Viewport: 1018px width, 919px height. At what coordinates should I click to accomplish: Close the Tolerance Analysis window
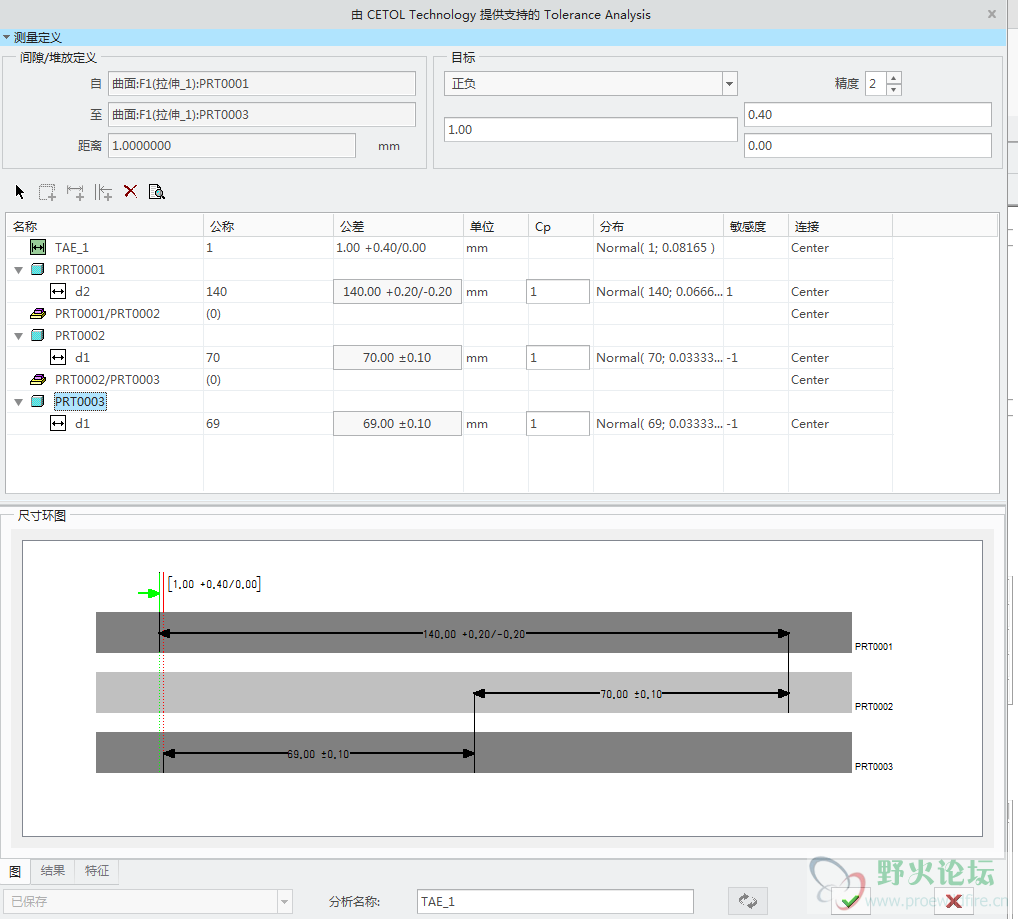point(991,14)
